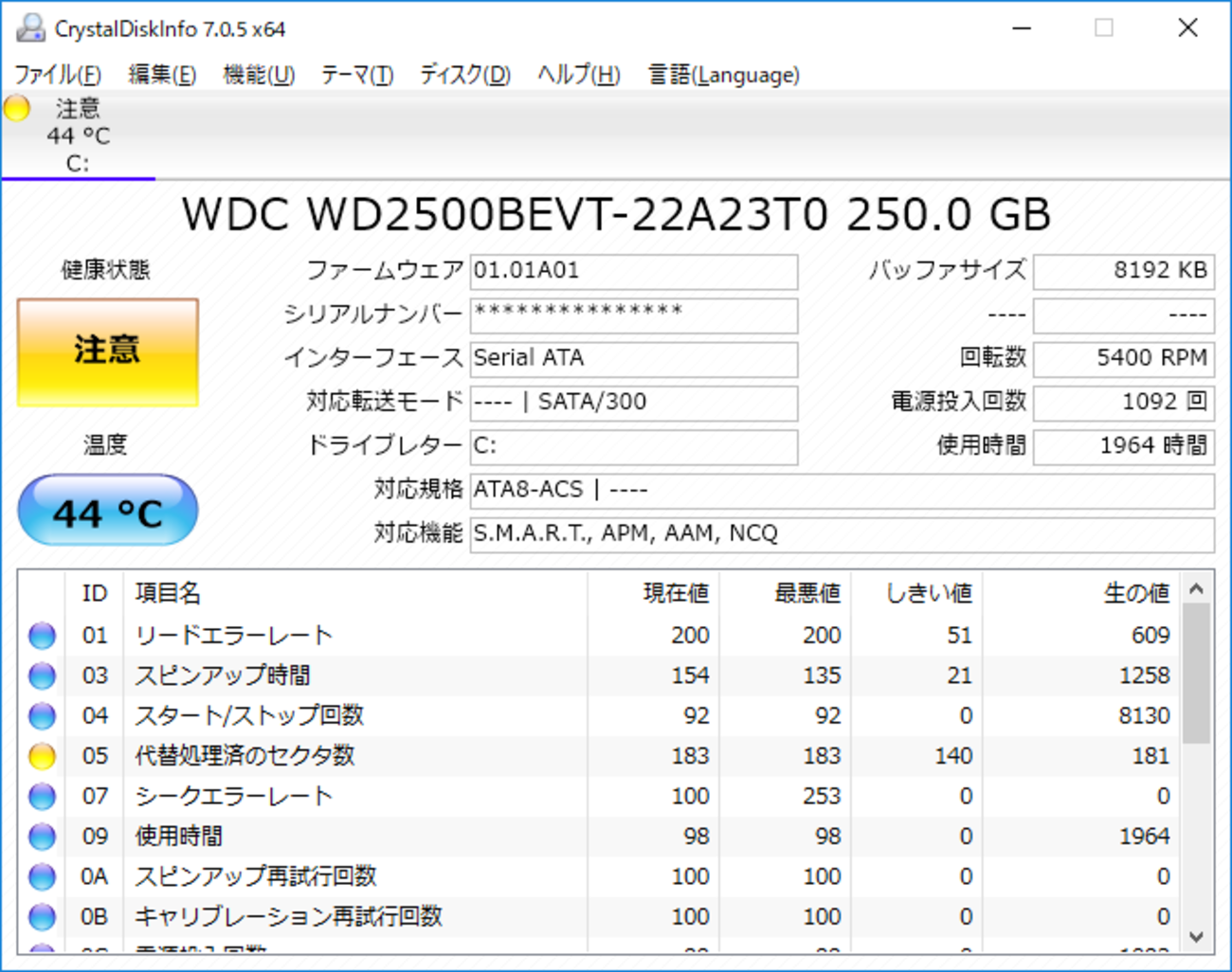Open the 編集(E) menu

tap(162, 75)
